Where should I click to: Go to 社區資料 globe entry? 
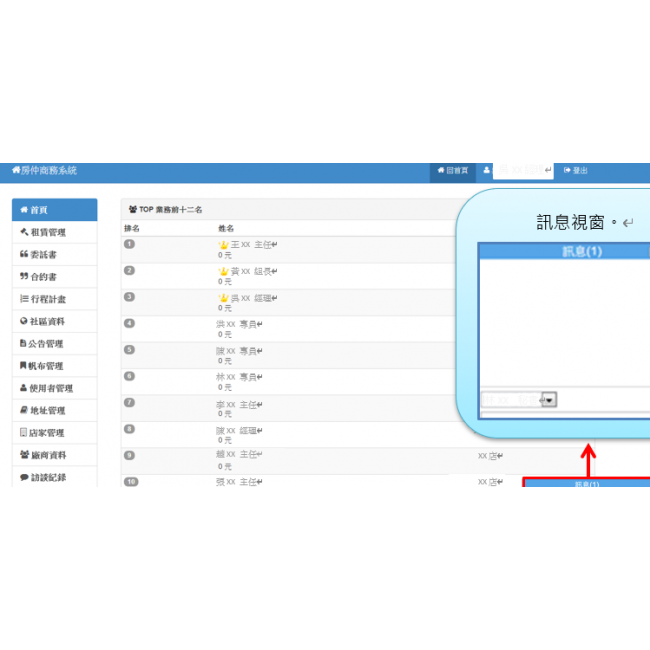[x=54, y=321]
